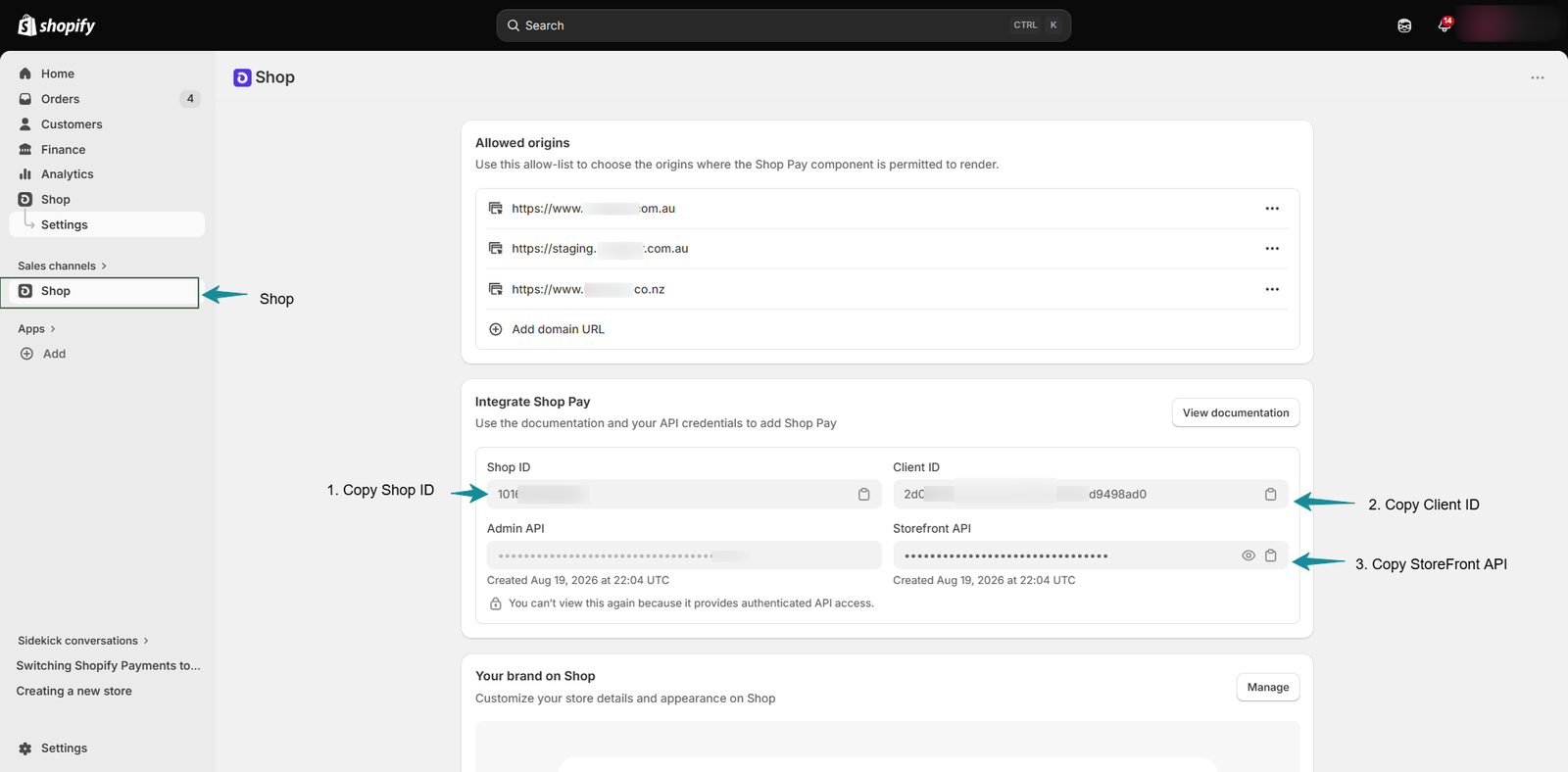Click the plus icon for Add domain URL
This screenshot has width=1568, height=772.
(x=496, y=329)
